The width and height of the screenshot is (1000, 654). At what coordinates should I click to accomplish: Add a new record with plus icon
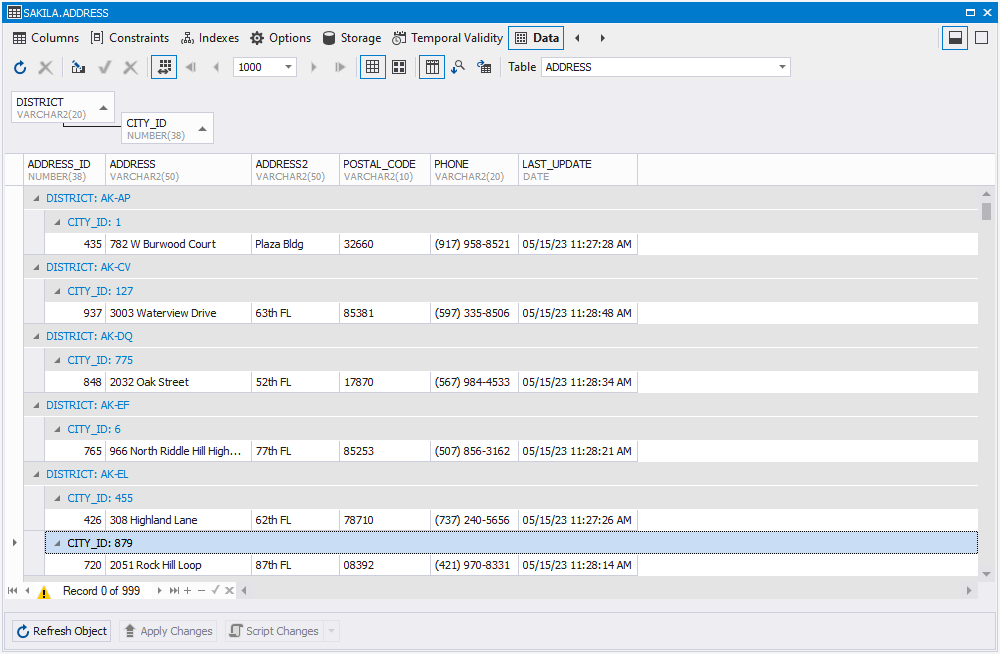point(188,591)
